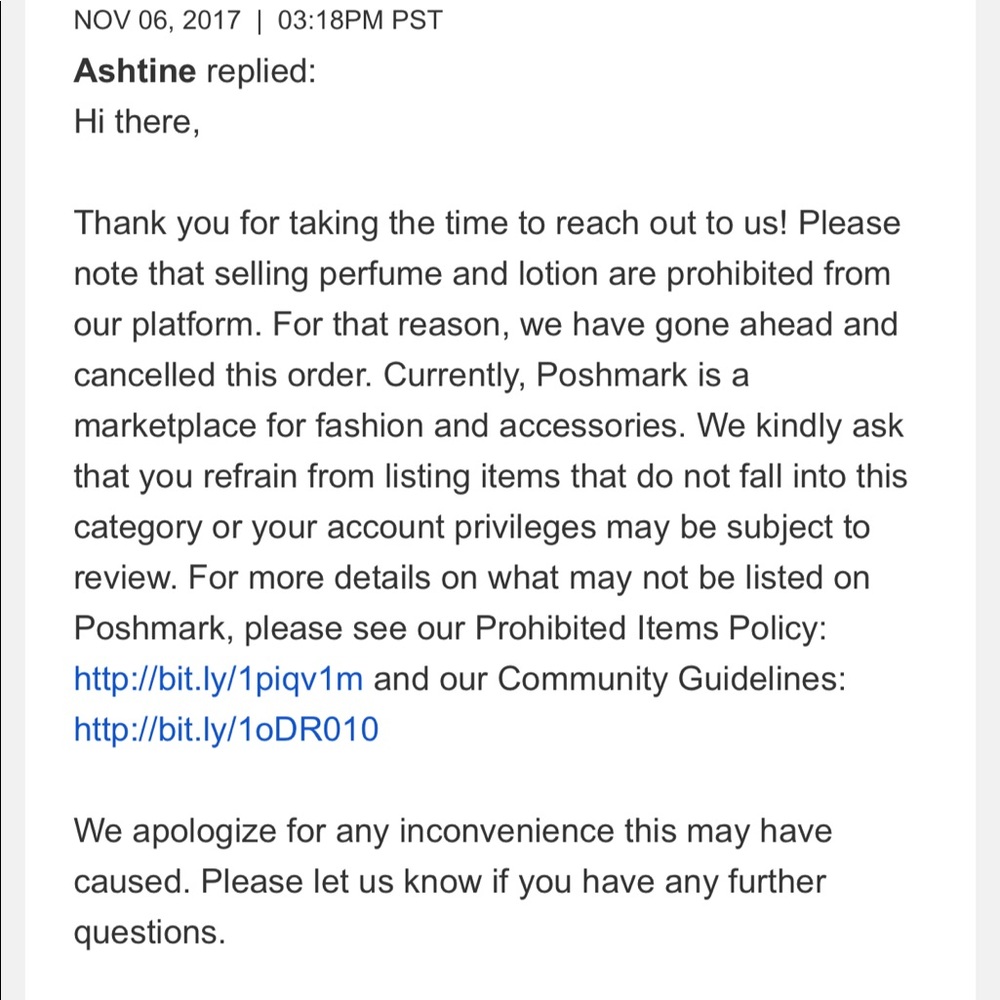The image size is (1000, 1000).
Task: Select the final word "questions."
Action: pos(149,933)
